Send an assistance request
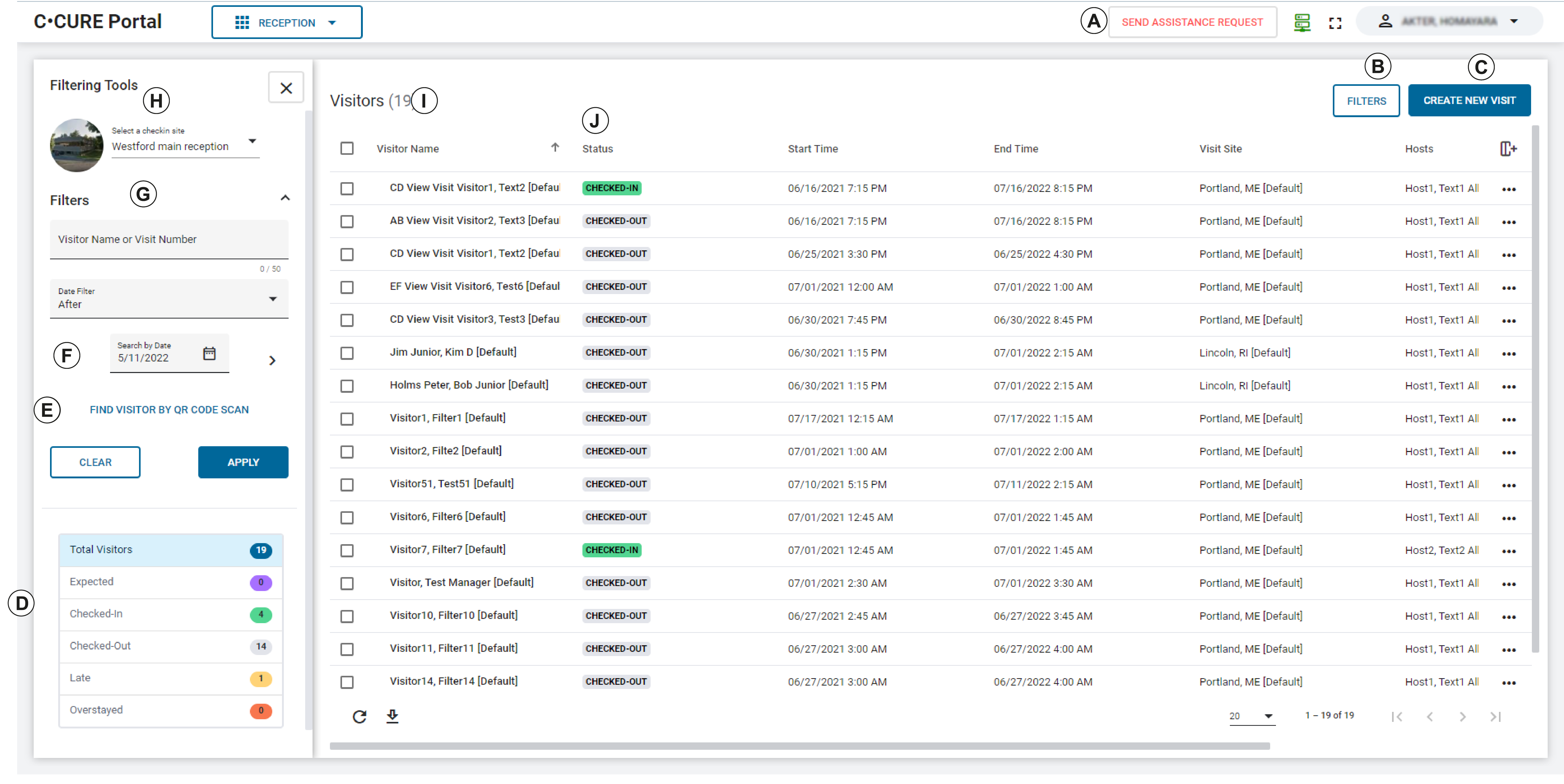The image size is (1564, 784). click(1192, 22)
